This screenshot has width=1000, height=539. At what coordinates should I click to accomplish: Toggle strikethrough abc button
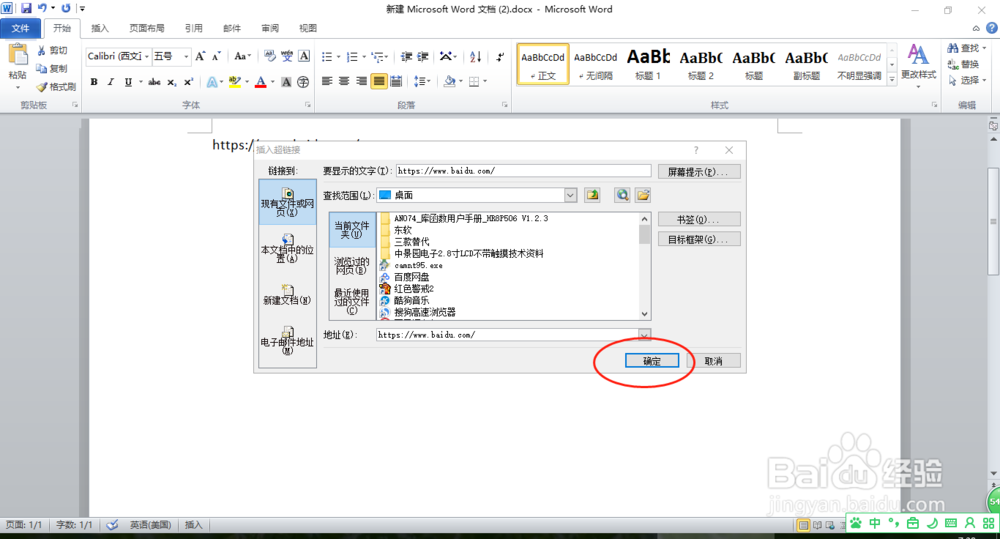pos(154,82)
